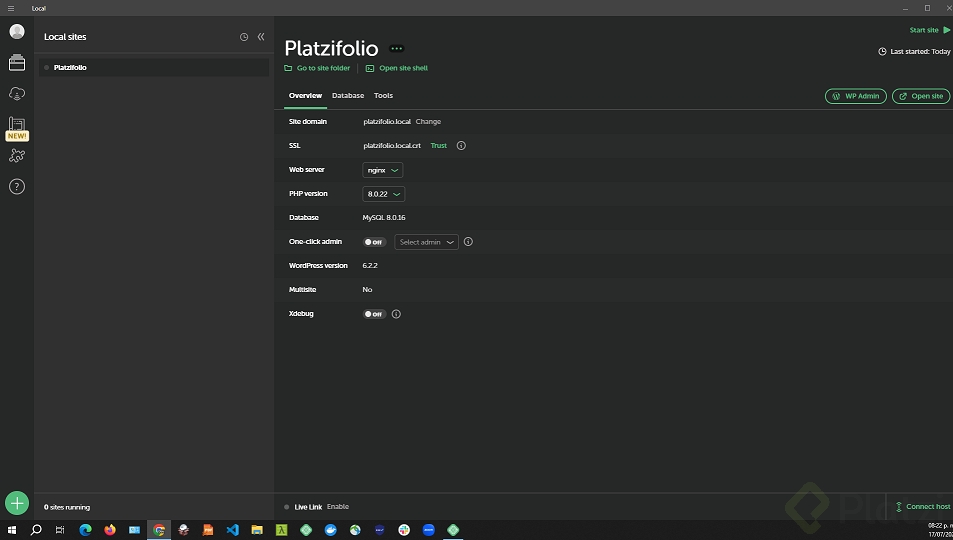Image resolution: width=953 pixels, height=540 pixels.
Task: Open the PHP version 8.0.22 dropdown
Action: pyautogui.click(x=384, y=194)
